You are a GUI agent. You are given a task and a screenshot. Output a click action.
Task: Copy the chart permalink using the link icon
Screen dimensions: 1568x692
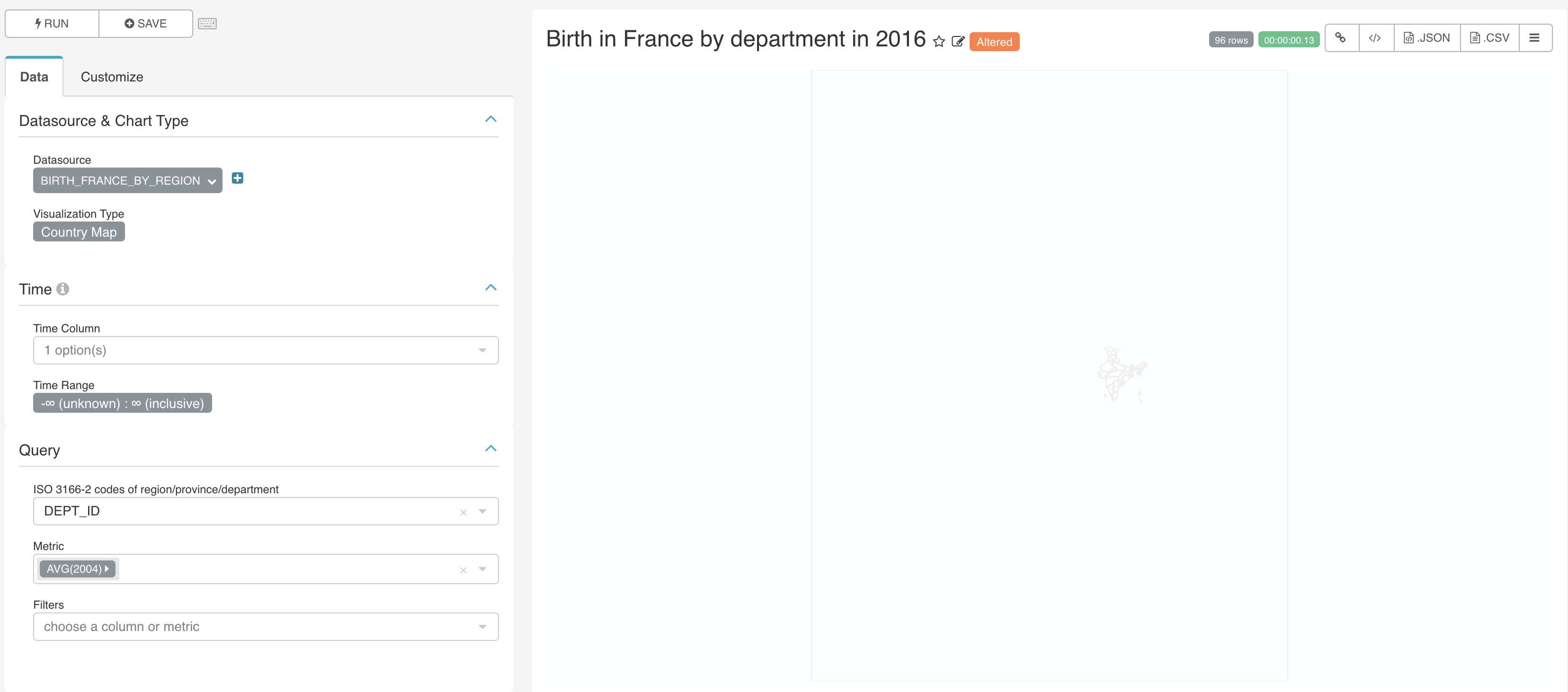point(1342,37)
